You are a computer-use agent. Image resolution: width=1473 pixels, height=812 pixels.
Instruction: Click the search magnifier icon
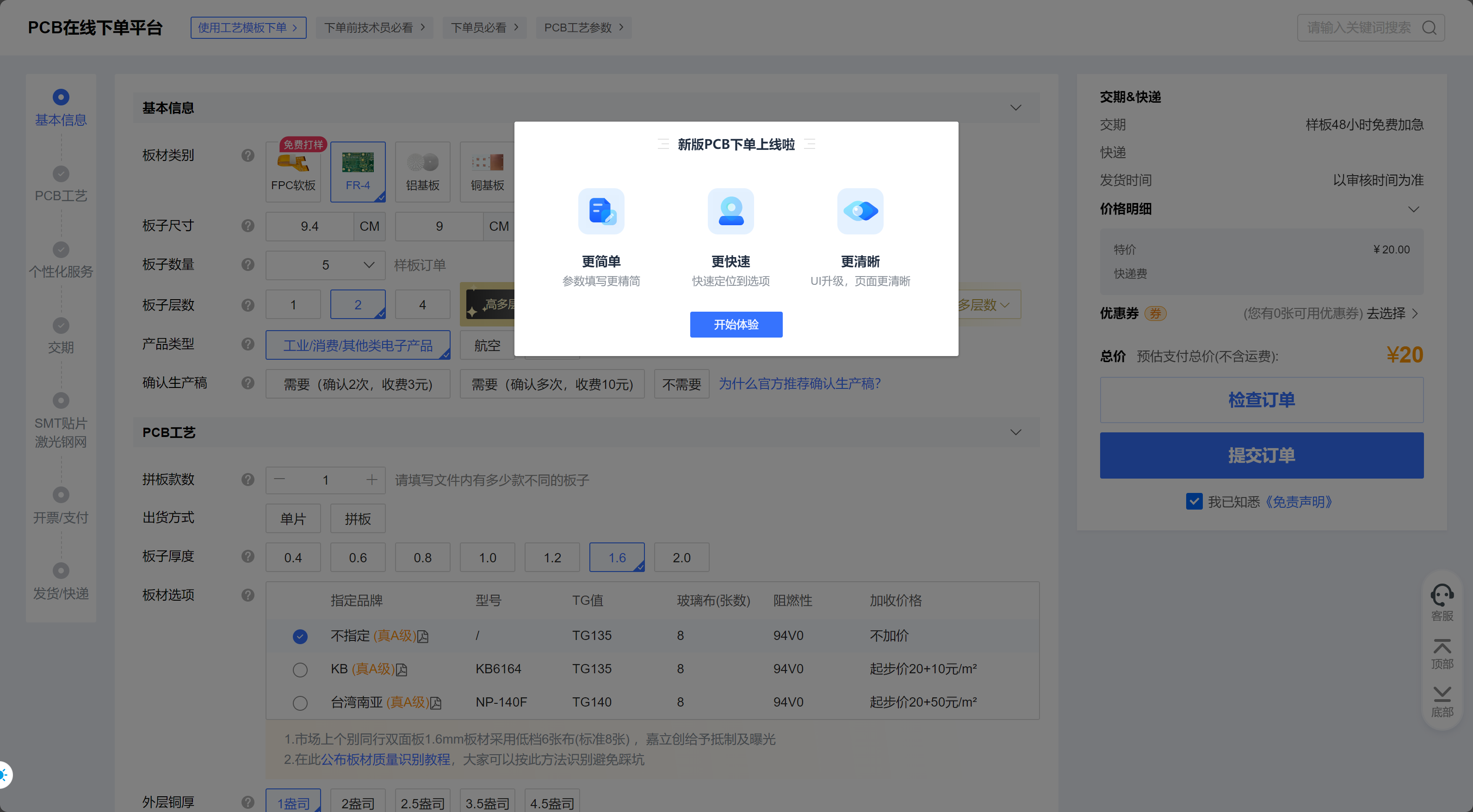pyautogui.click(x=1429, y=28)
